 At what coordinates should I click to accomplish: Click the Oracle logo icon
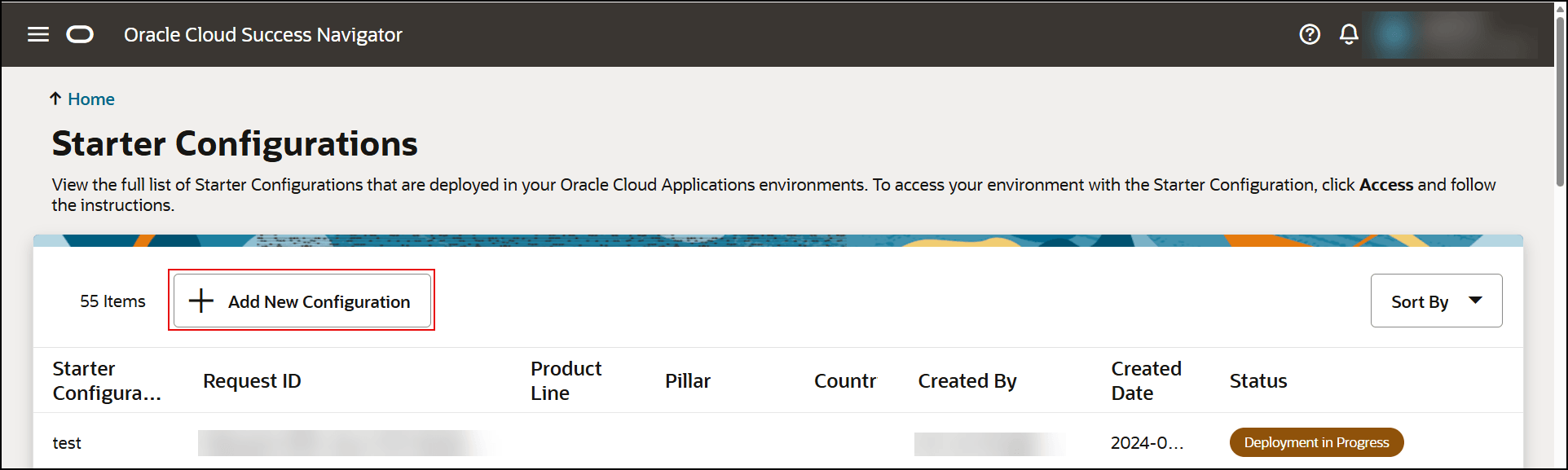pos(80,34)
